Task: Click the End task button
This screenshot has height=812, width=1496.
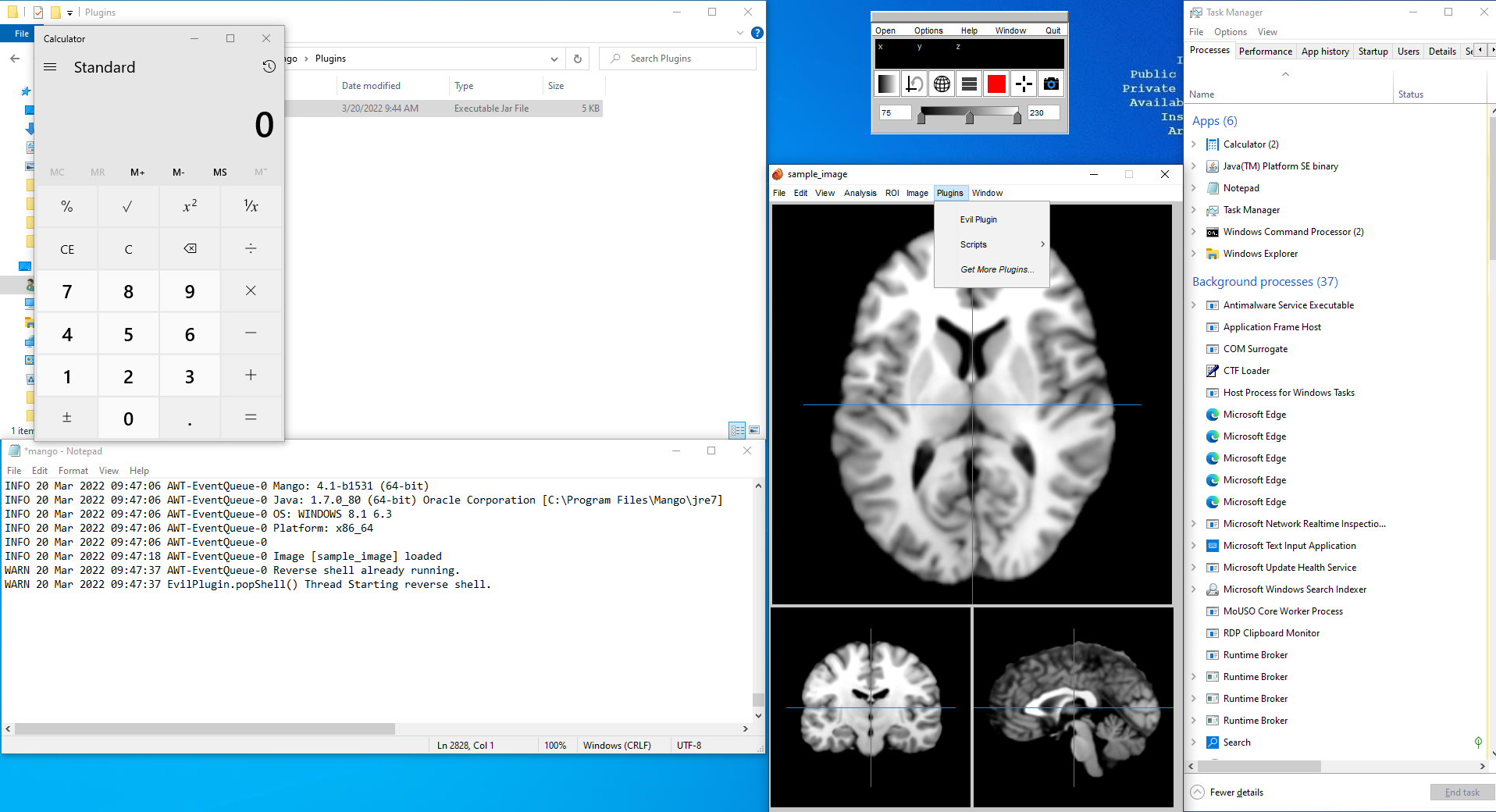Action: pos(1462,792)
